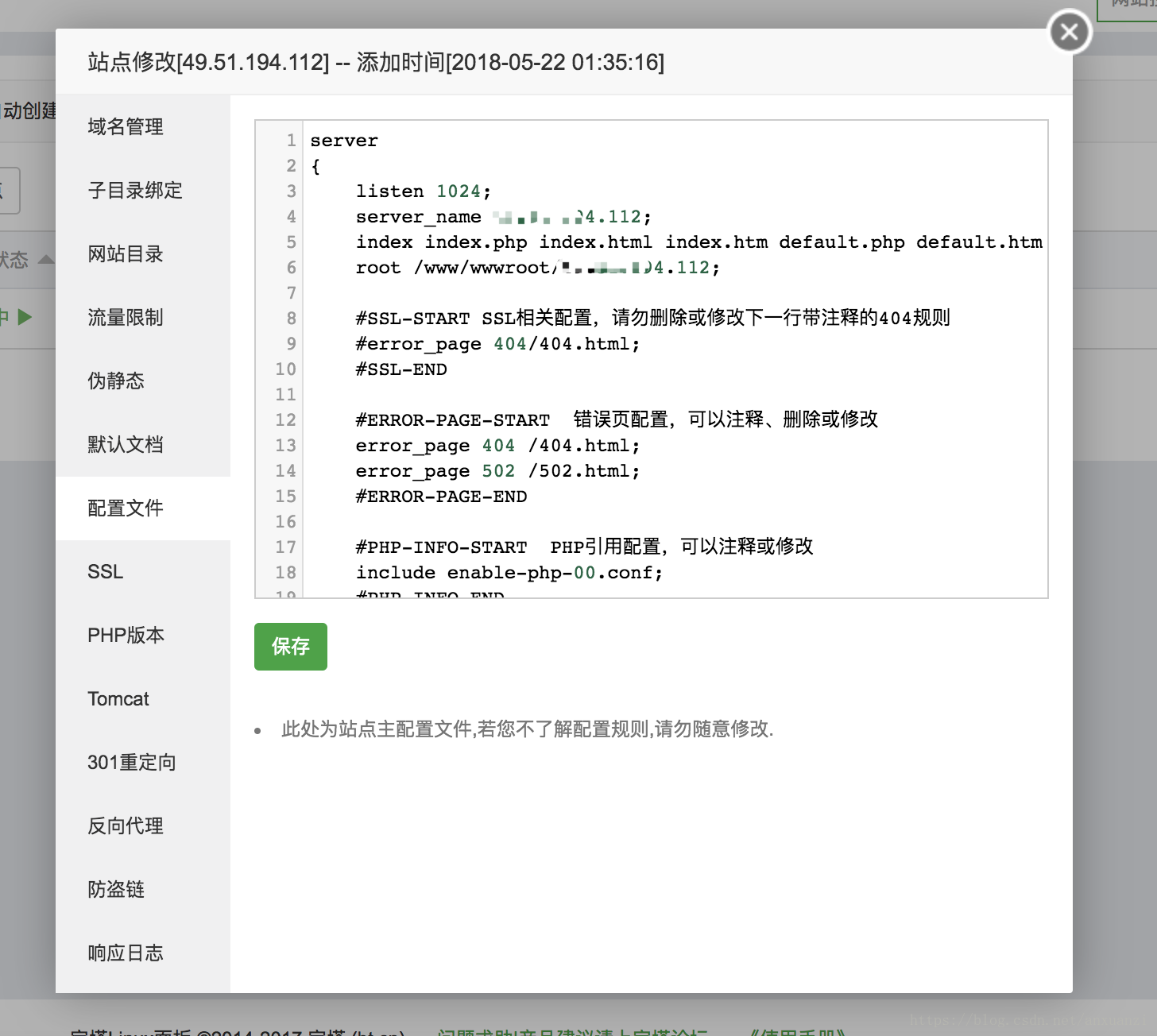Go to the 伪静态 rewrite tab
The image size is (1157, 1036).
116,381
